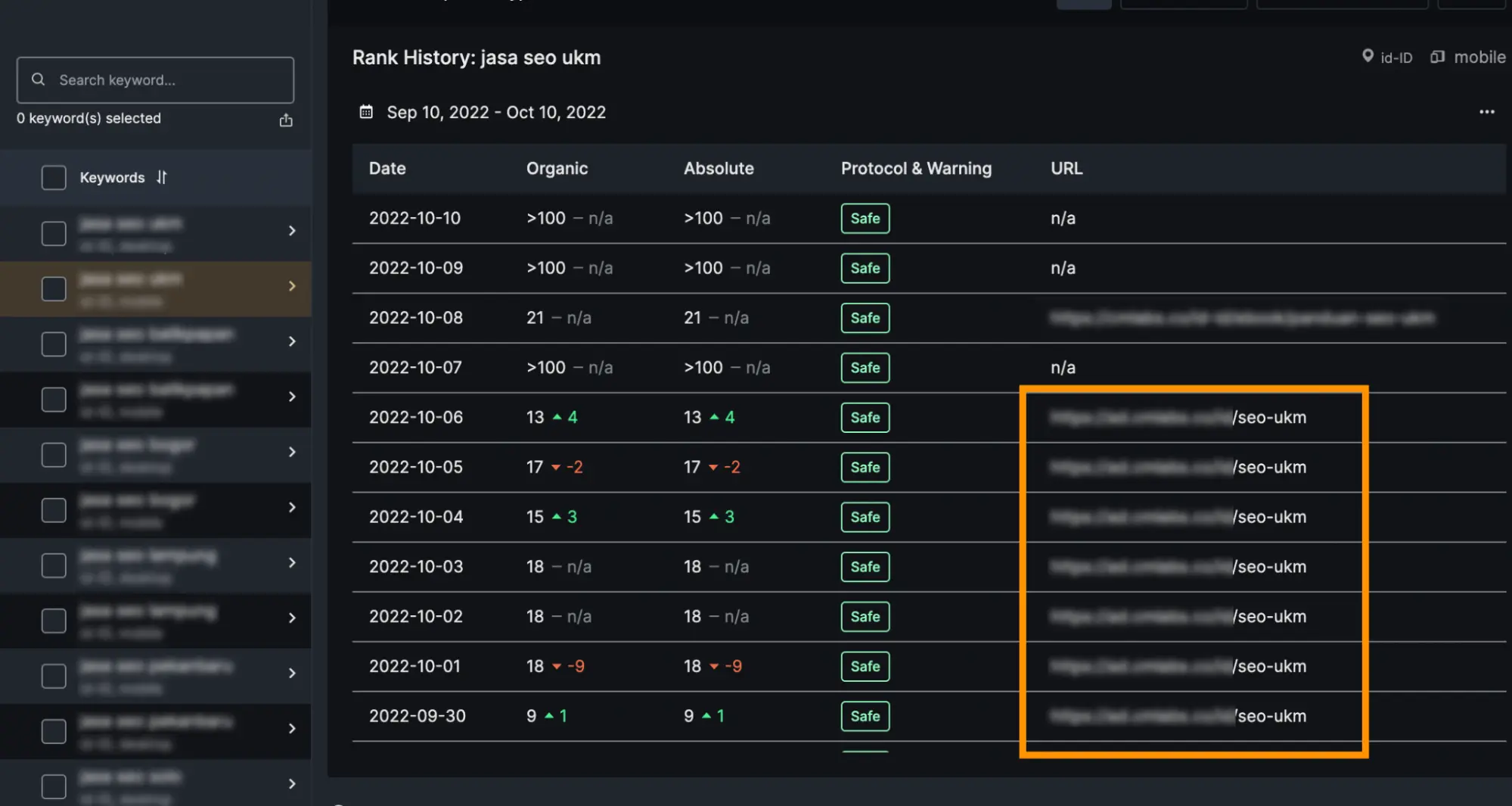Image resolution: width=1512 pixels, height=806 pixels.
Task: Click the export icon beside keywords selected
Action: [x=286, y=120]
